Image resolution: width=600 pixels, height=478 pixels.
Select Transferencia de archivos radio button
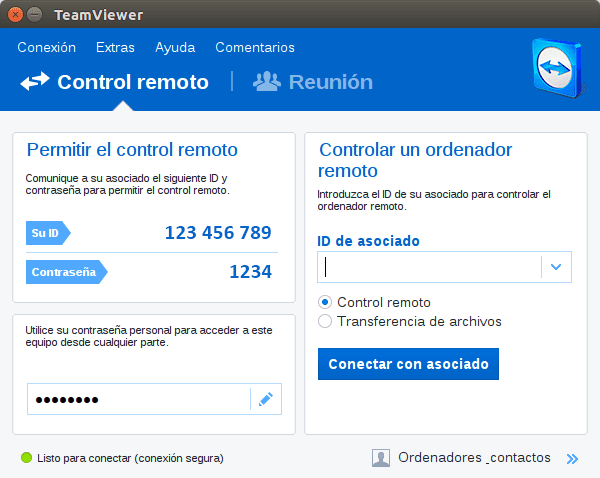point(325,321)
